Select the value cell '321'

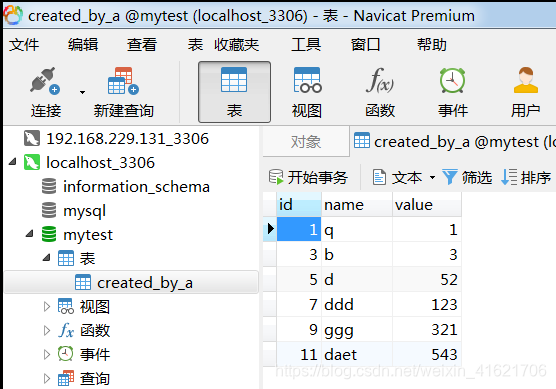point(427,329)
